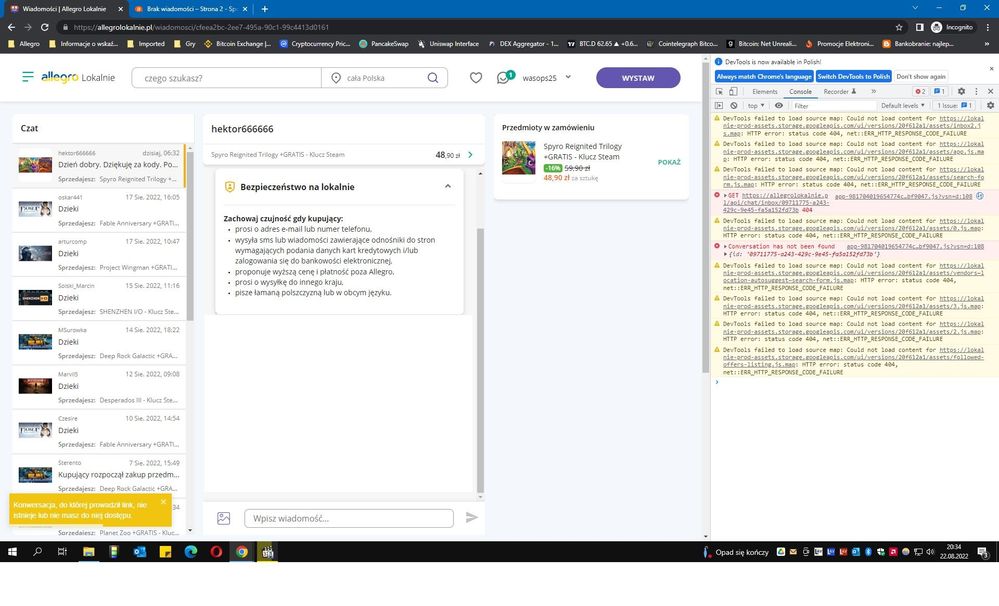Open DevTools three-dot customize menu
The image size is (999, 606).
[x=976, y=92]
